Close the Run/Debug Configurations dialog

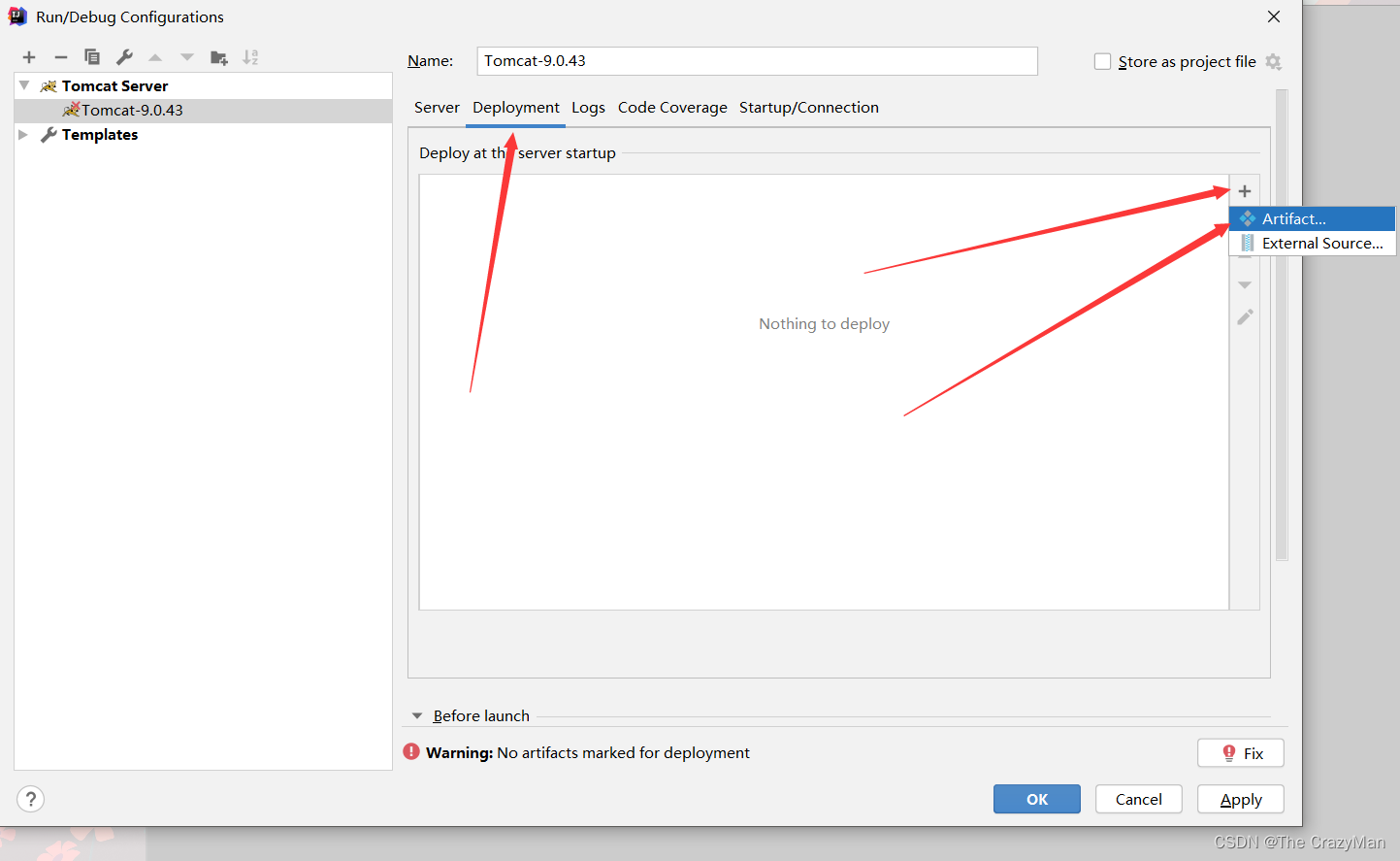coord(1274,17)
